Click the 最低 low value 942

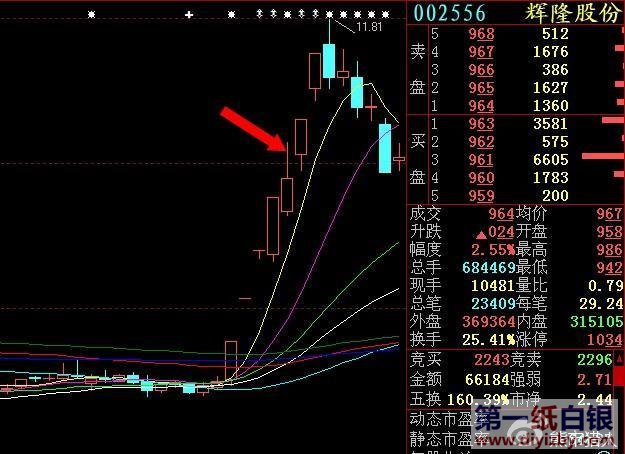pos(609,268)
